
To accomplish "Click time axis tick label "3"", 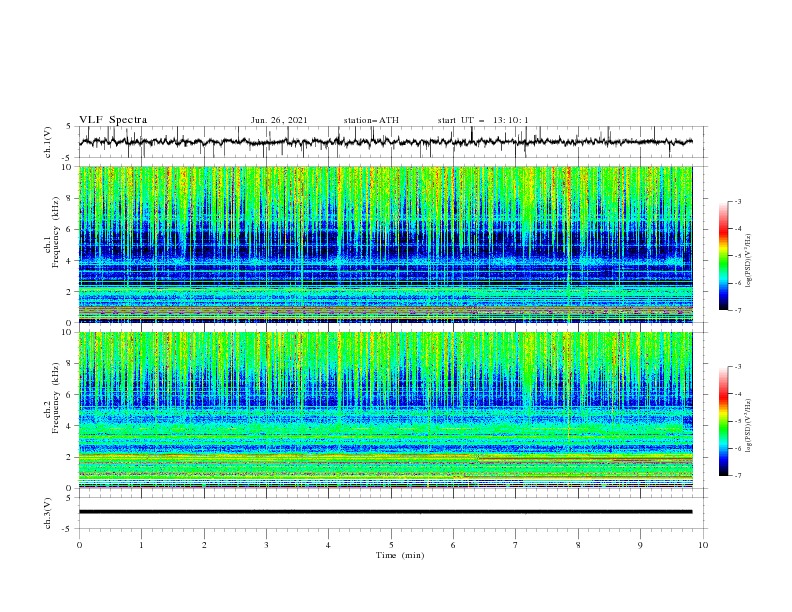I will tap(266, 545).
